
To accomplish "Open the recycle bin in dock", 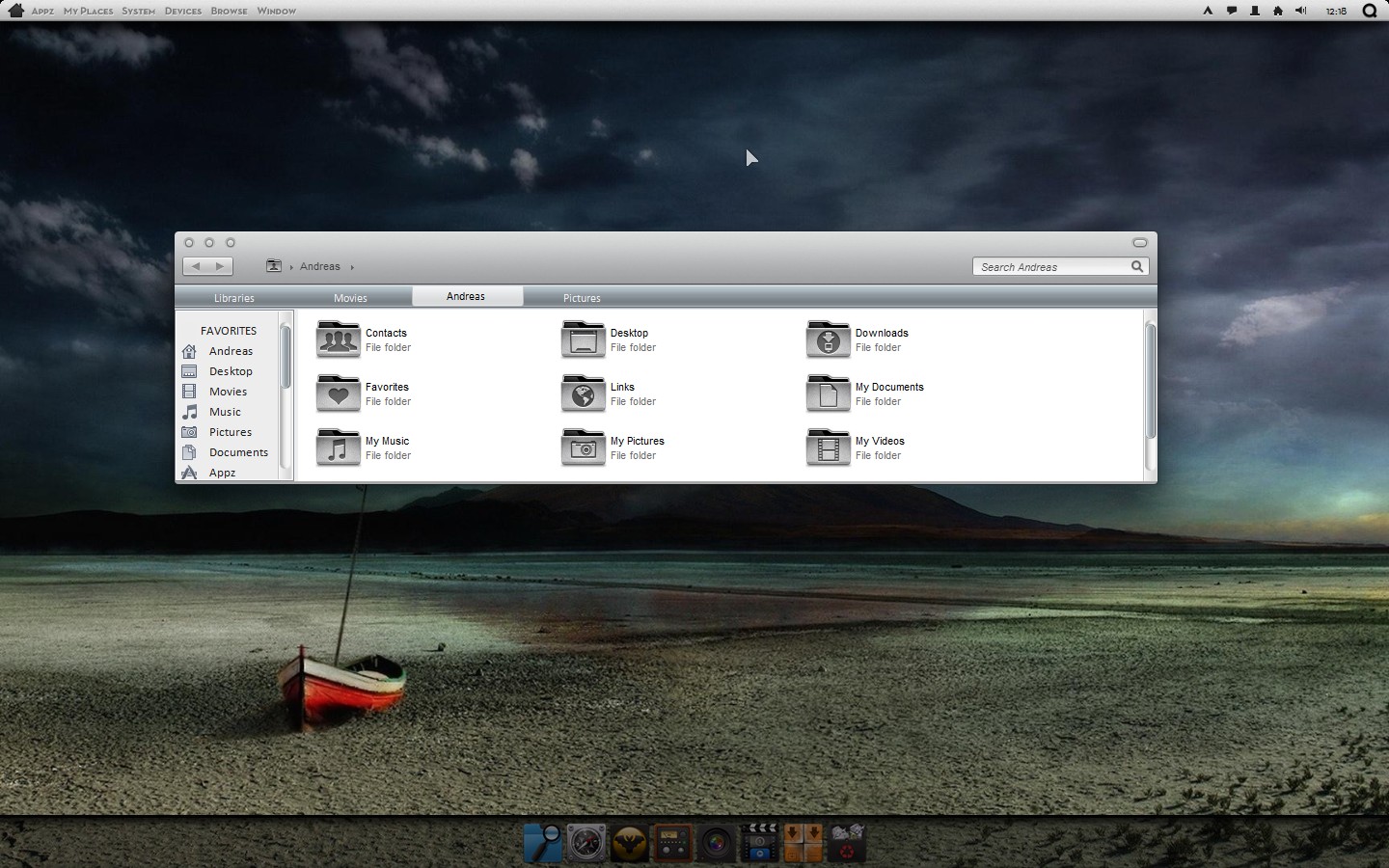I will point(846,843).
